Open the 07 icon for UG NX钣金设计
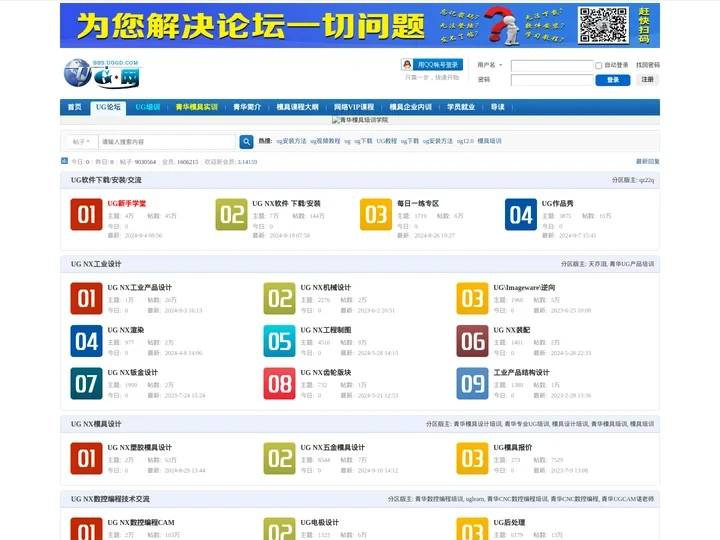The image size is (720, 540). tap(86, 383)
